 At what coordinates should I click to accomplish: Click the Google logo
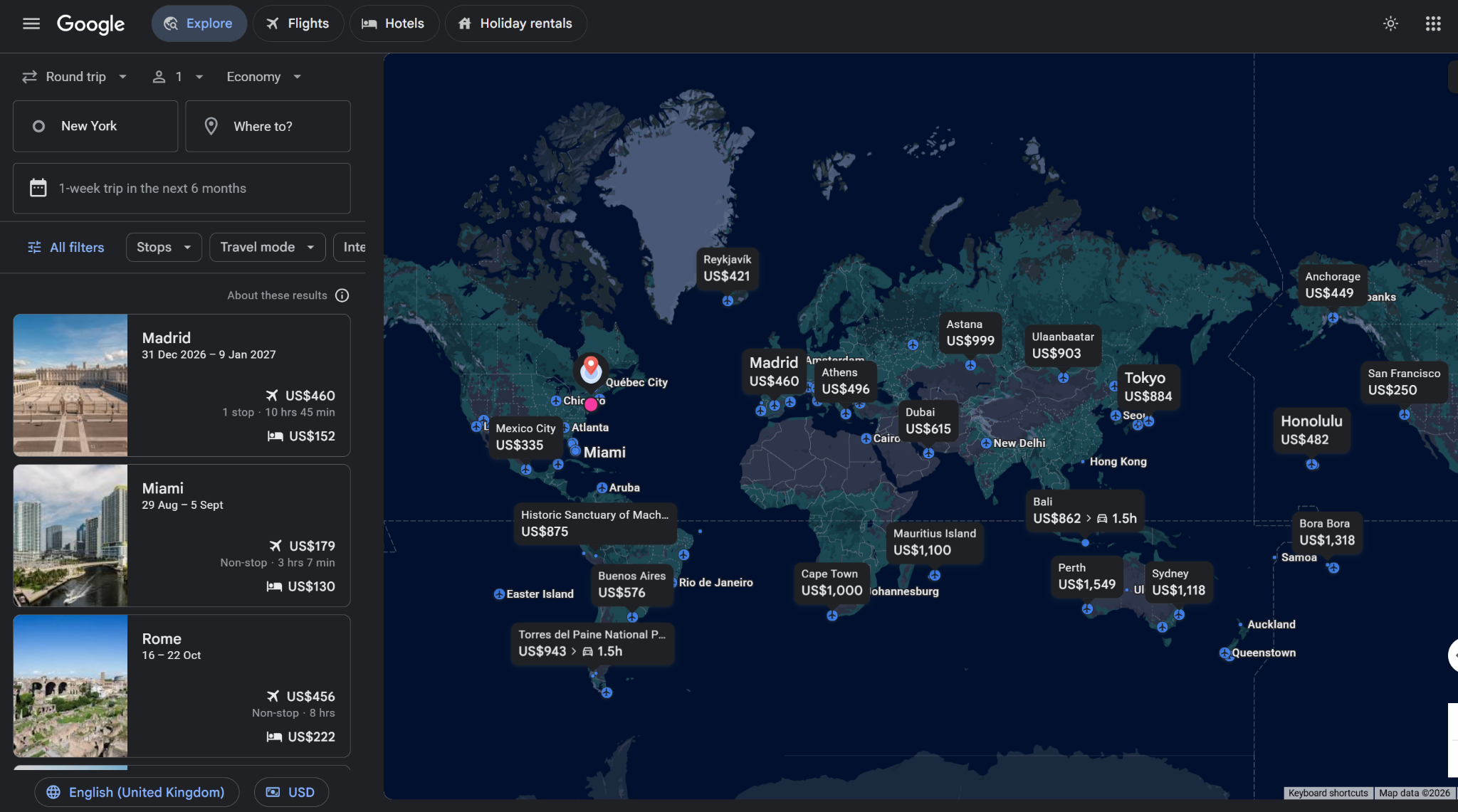[x=90, y=23]
